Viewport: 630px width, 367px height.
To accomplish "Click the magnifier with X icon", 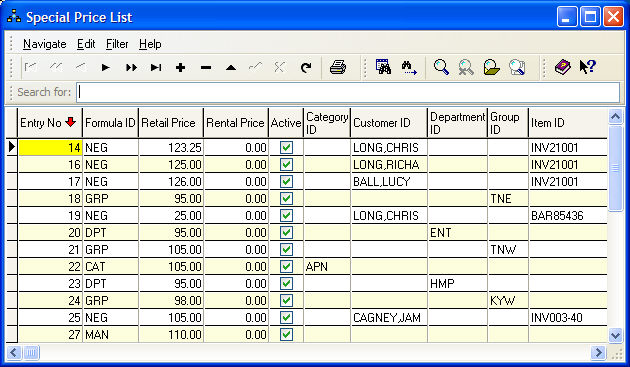I will 466,67.
